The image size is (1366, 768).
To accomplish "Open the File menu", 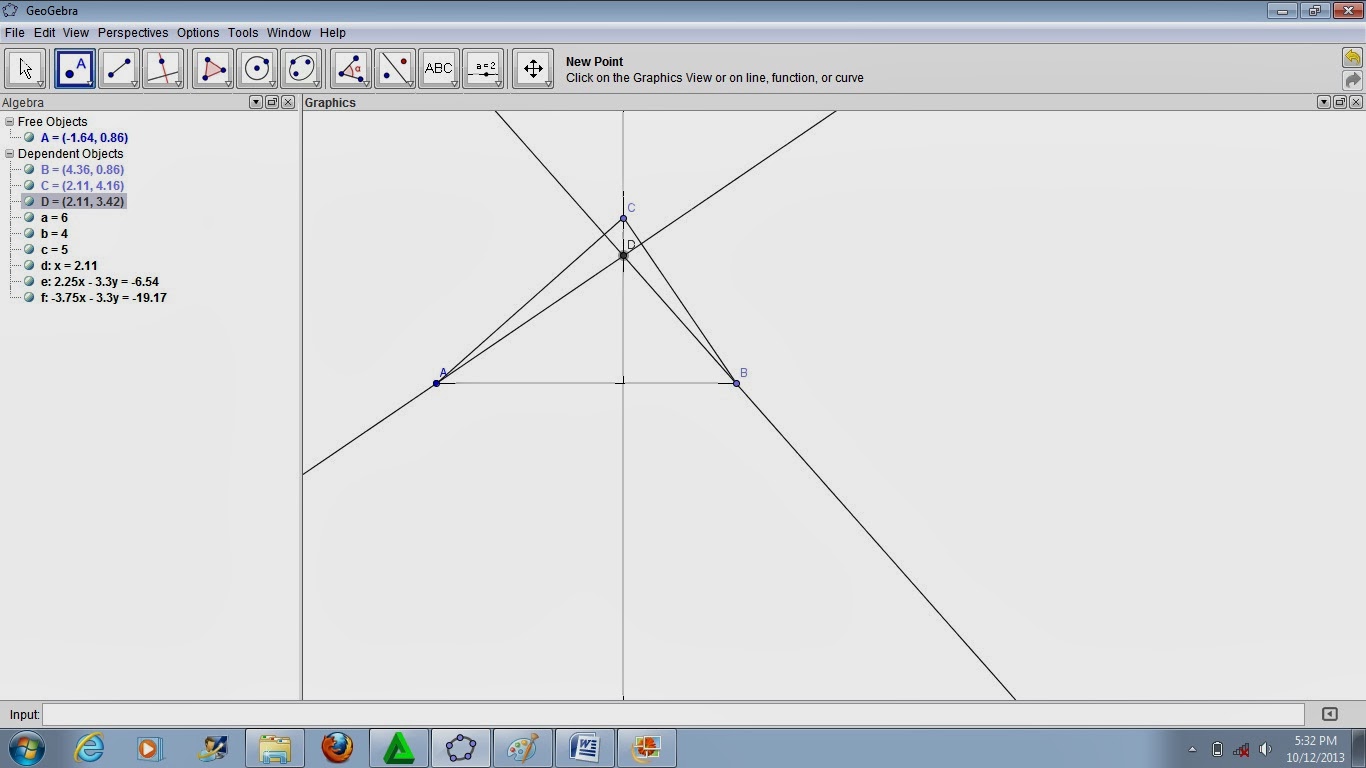I will 14,33.
